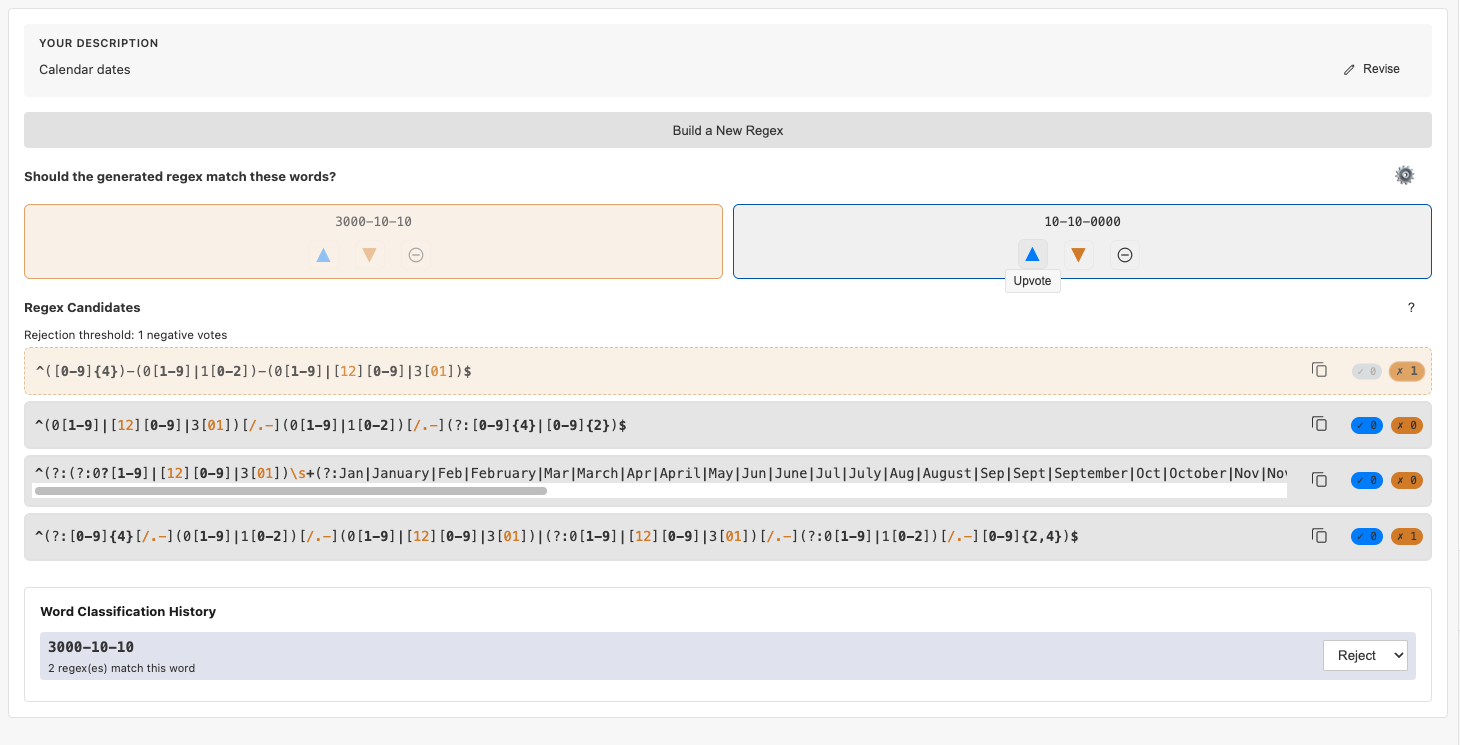
Task: Click "Build a New Regex"
Action: [x=728, y=130]
